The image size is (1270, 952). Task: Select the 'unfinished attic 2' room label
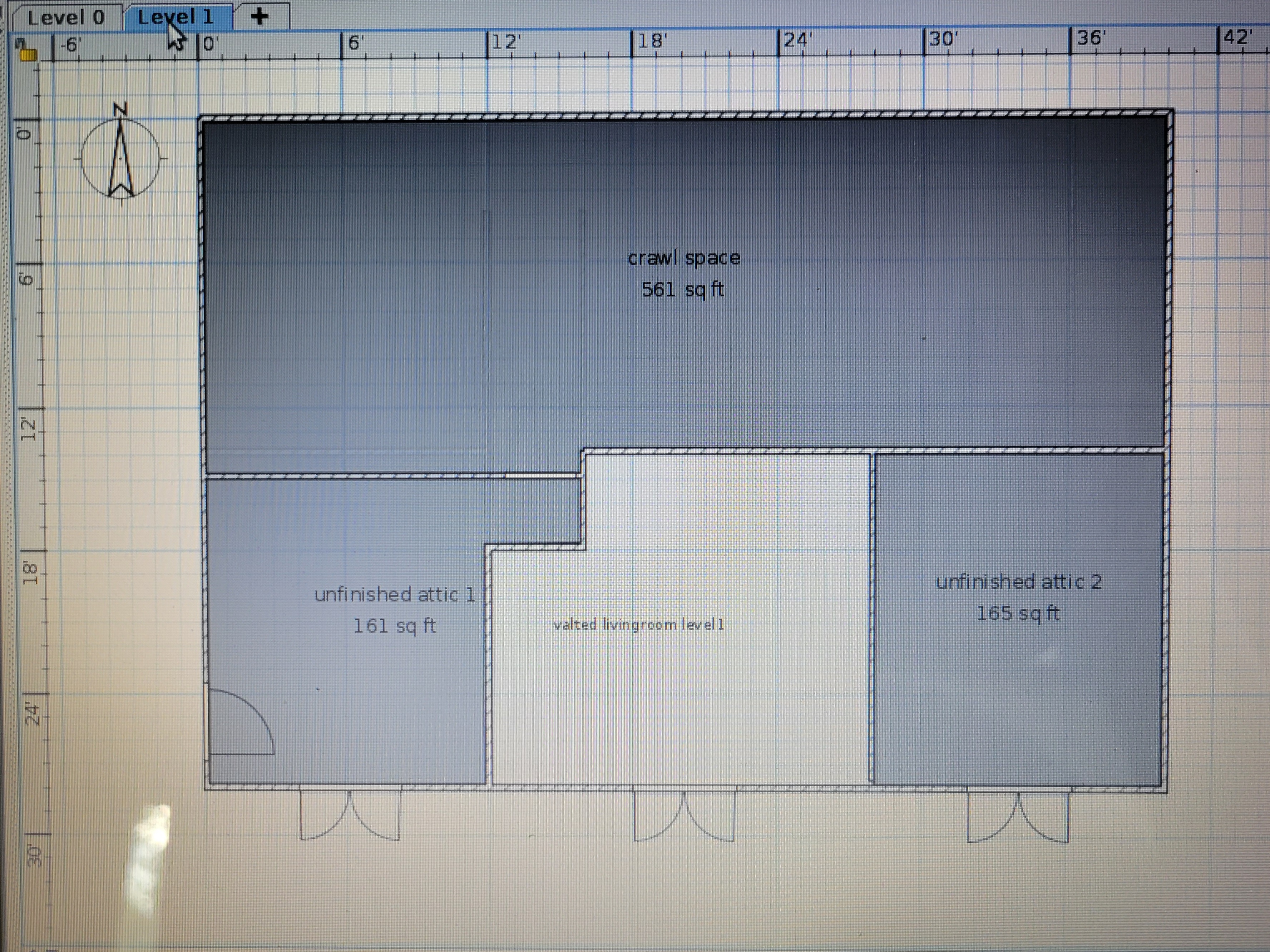(1018, 582)
